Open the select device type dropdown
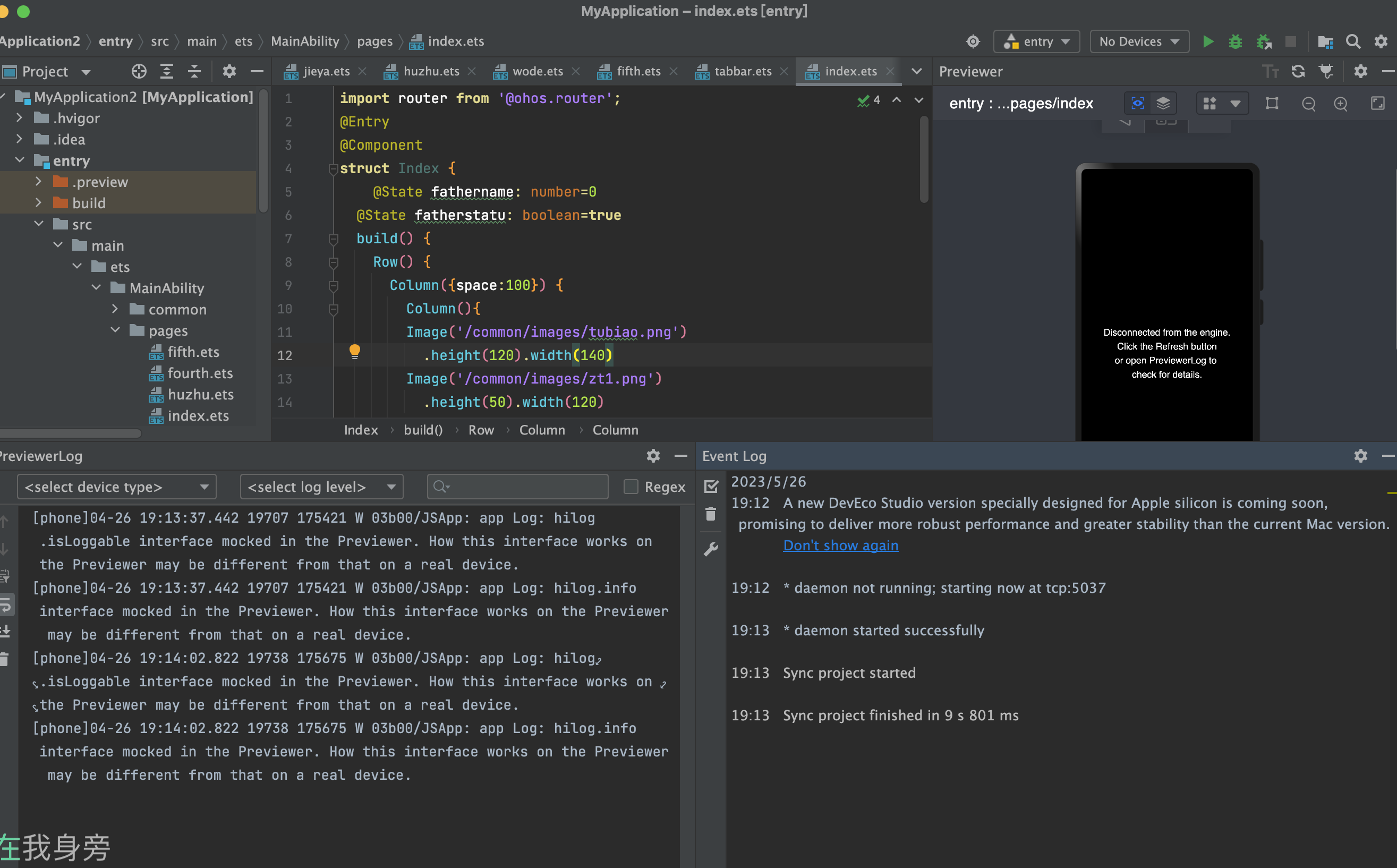This screenshot has width=1397, height=868. pyautogui.click(x=117, y=487)
